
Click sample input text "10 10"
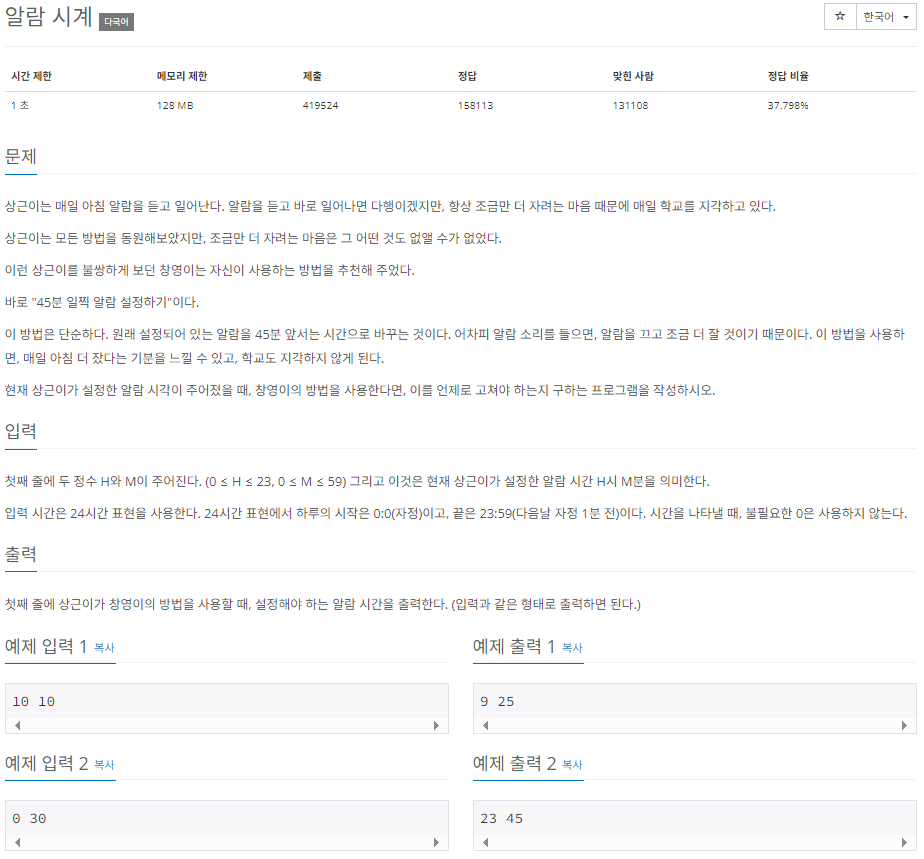pos(34,702)
